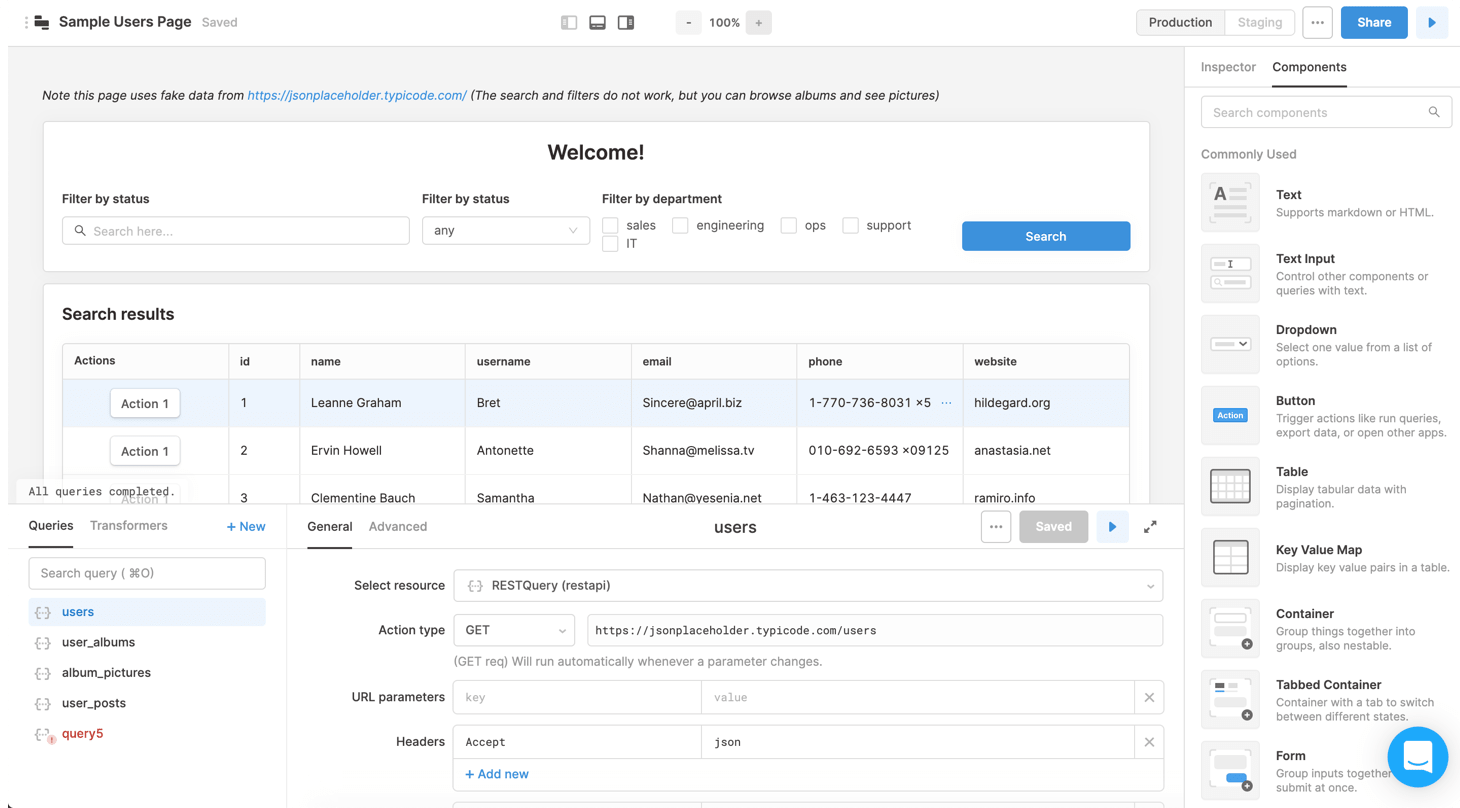Open the jsonplaceholder.typicode.com link
This screenshot has height=808, width=1460.
(x=357, y=95)
